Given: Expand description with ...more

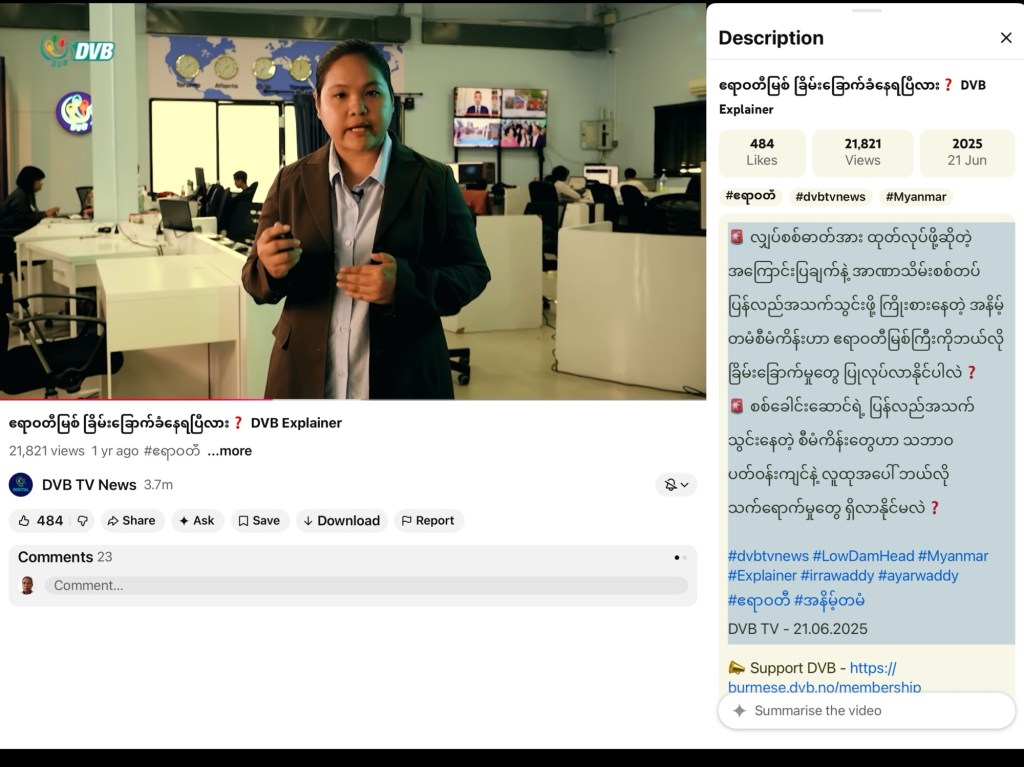Looking at the screenshot, I should coord(229,451).
